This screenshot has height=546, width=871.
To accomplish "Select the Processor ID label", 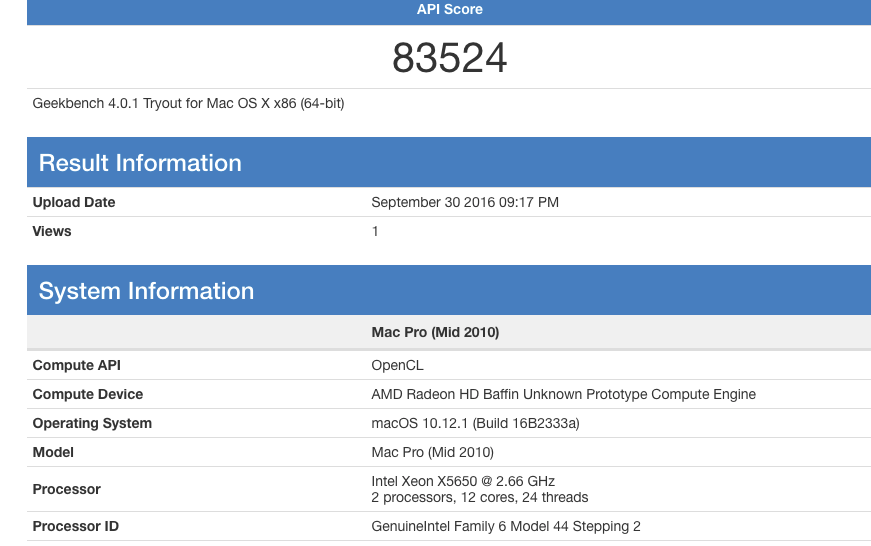I will pos(76,526).
